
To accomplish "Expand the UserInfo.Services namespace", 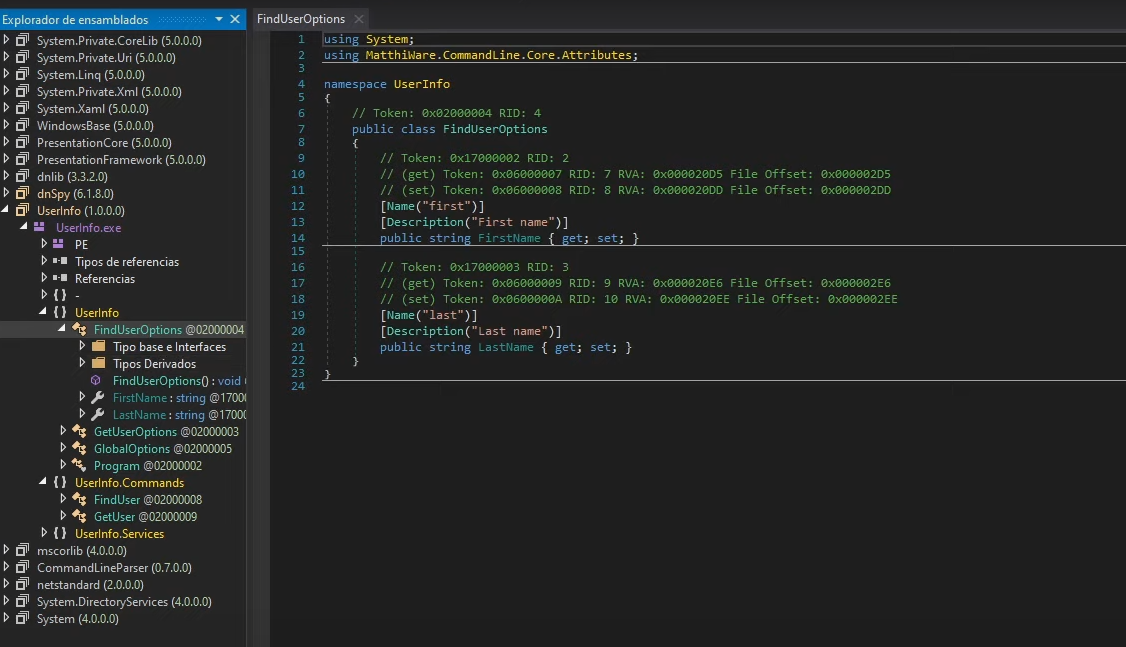I will point(44,533).
